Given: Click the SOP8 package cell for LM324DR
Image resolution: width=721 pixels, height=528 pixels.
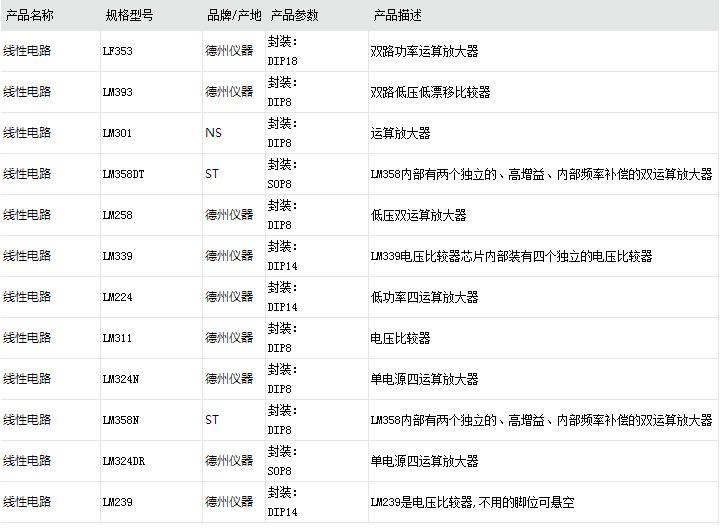Looking at the screenshot, I should pos(280,470).
